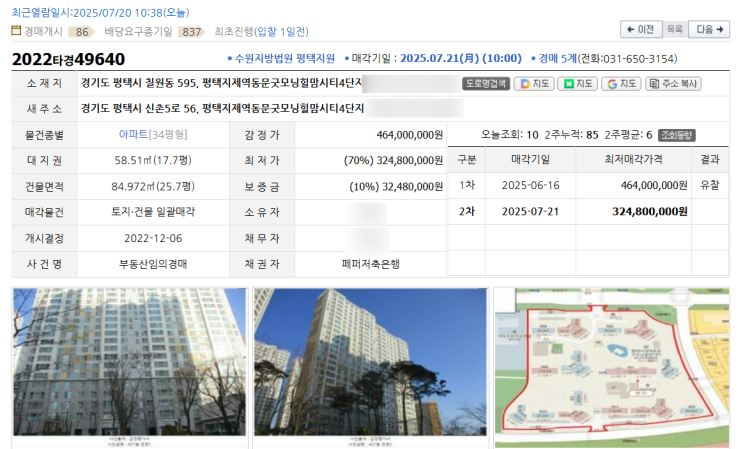Click 최초진행(입찰 1일전) status text

click(x=261, y=31)
